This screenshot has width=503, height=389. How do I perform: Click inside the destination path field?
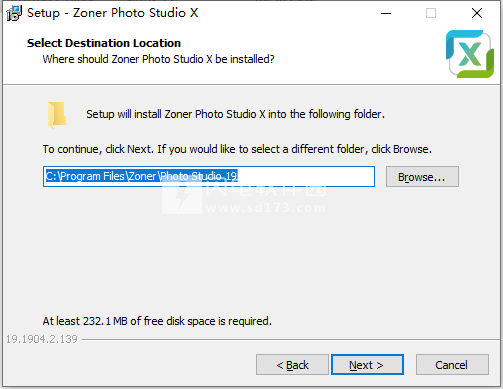click(x=209, y=176)
